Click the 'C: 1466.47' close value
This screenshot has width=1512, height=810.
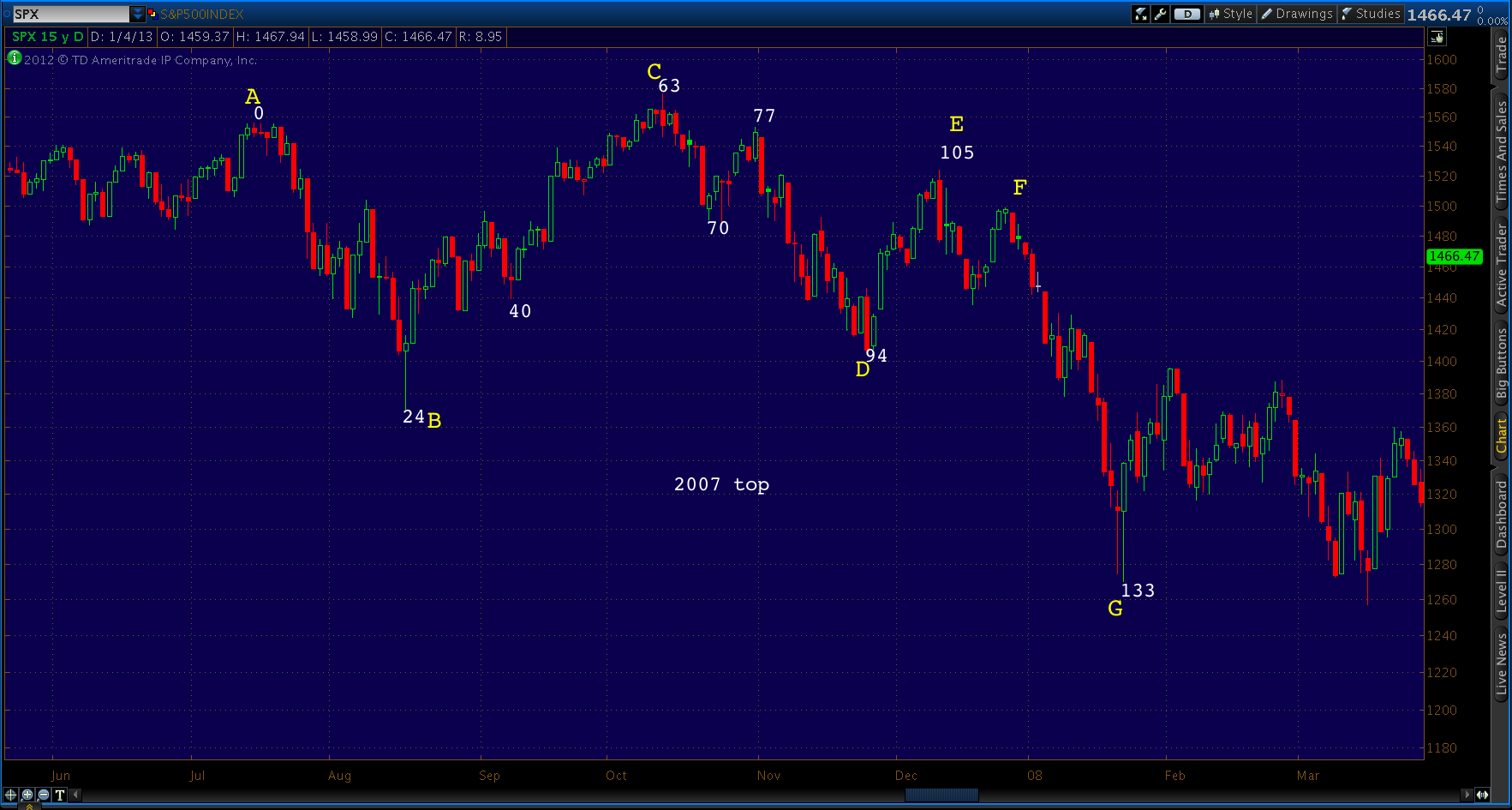click(418, 37)
